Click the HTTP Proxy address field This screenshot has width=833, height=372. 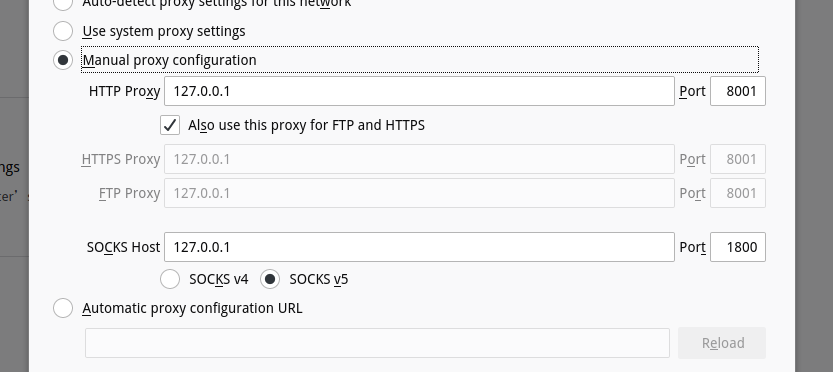click(x=419, y=91)
